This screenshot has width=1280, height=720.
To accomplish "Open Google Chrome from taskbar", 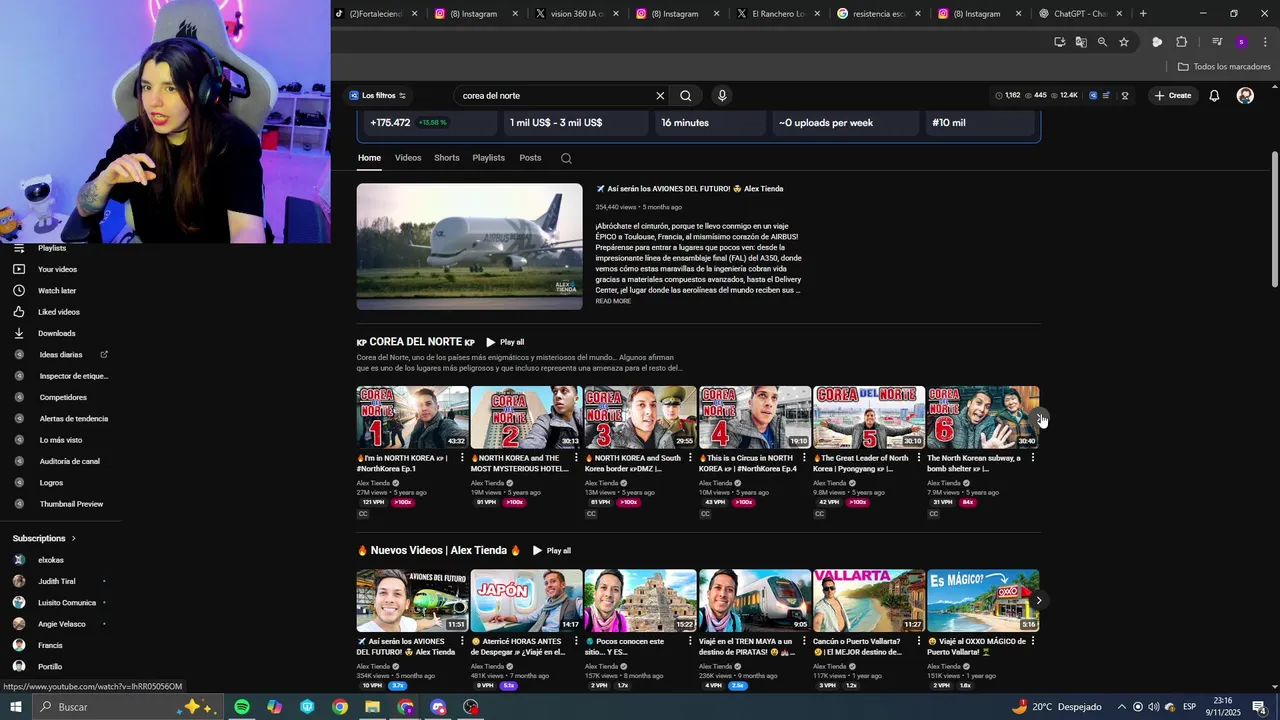I will [340, 707].
